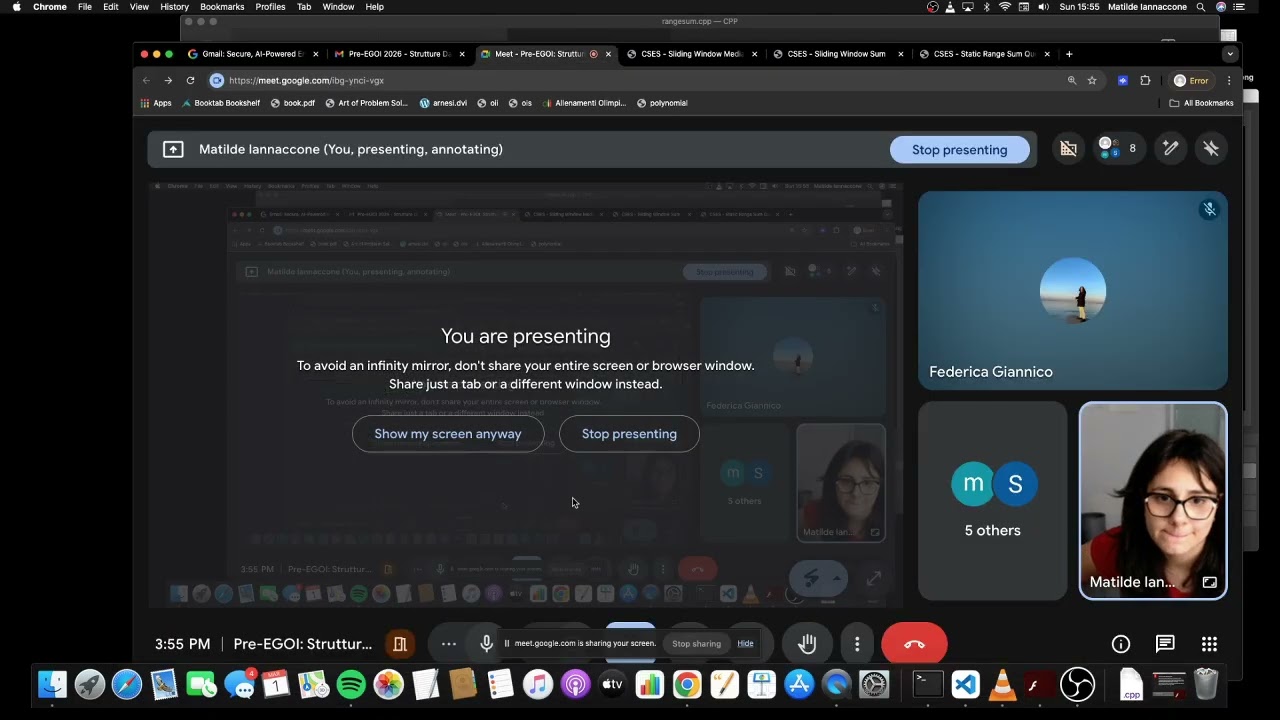1280x720 pixels.
Task: Open the volume control in menu bar
Action: [x=1043, y=7]
